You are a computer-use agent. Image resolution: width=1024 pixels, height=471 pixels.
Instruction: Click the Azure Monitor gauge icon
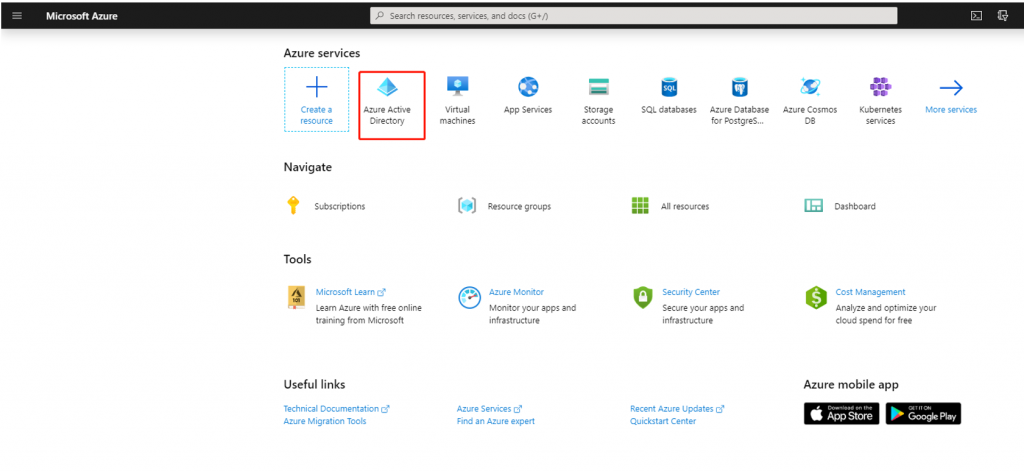pos(470,297)
